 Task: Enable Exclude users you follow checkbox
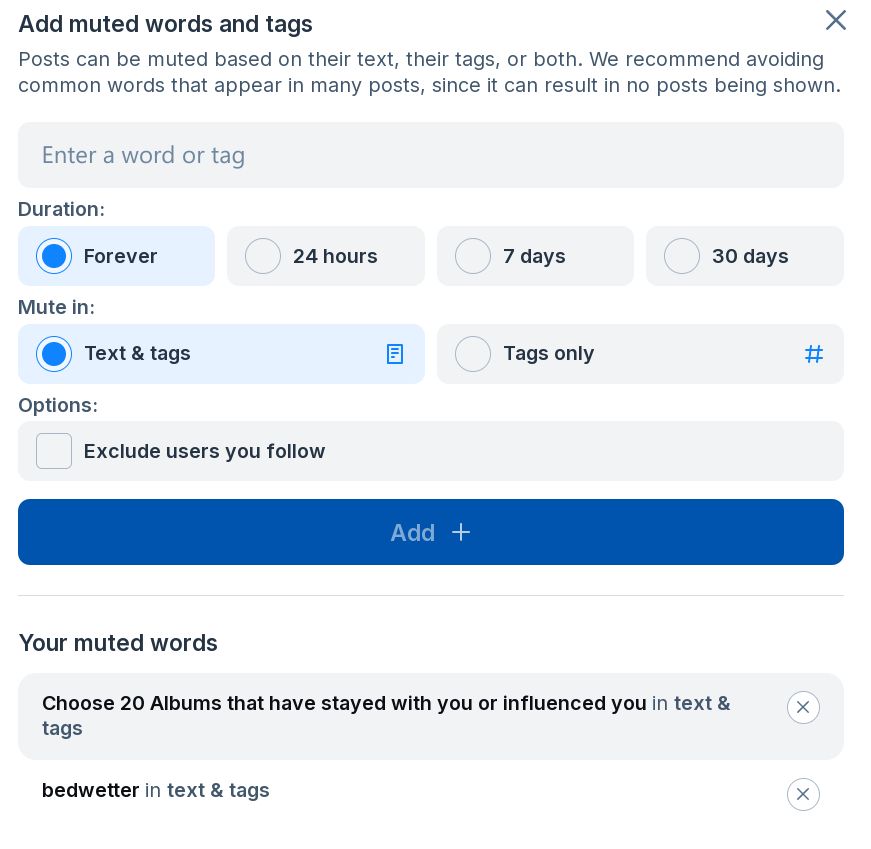[x=54, y=451]
